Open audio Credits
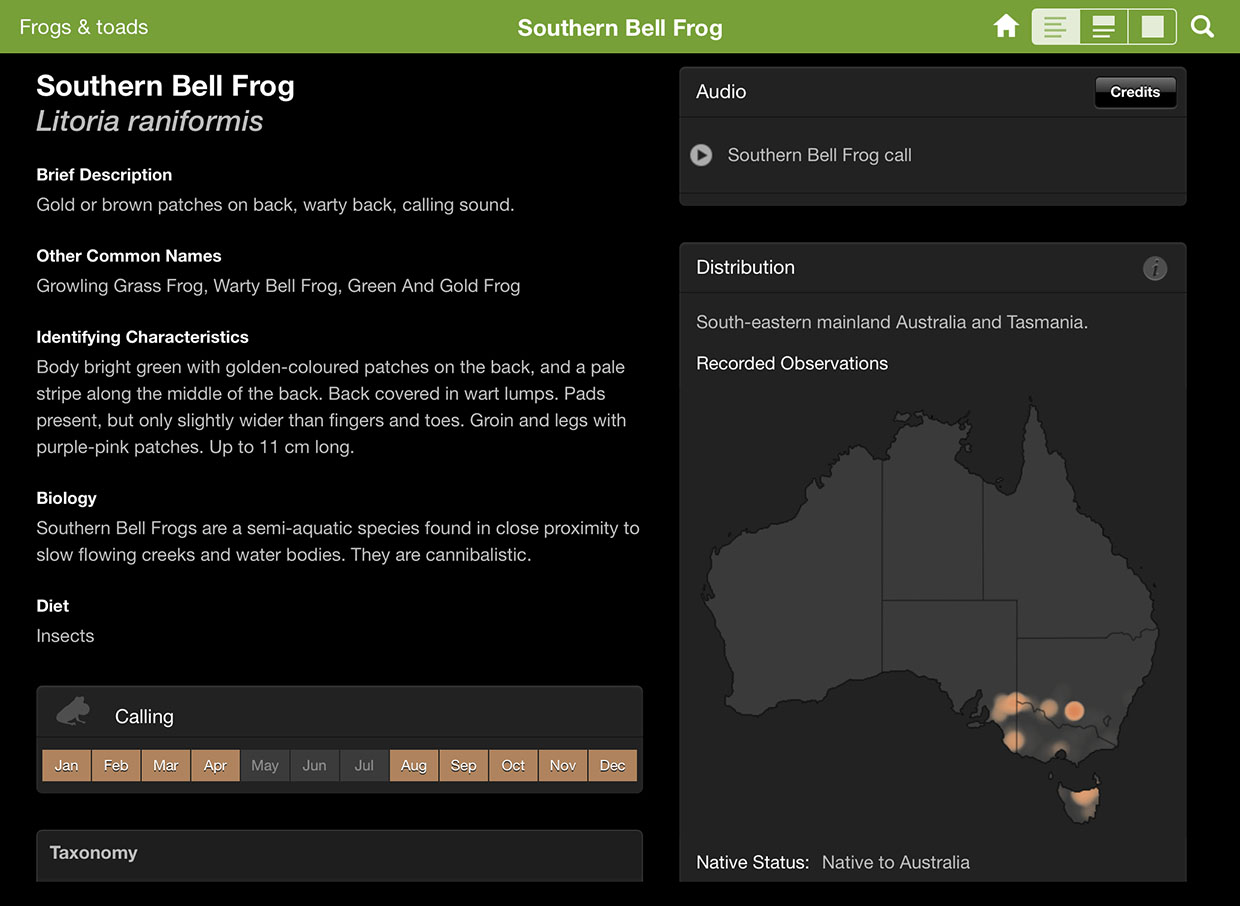The image size is (1240, 906). [1135, 92]
